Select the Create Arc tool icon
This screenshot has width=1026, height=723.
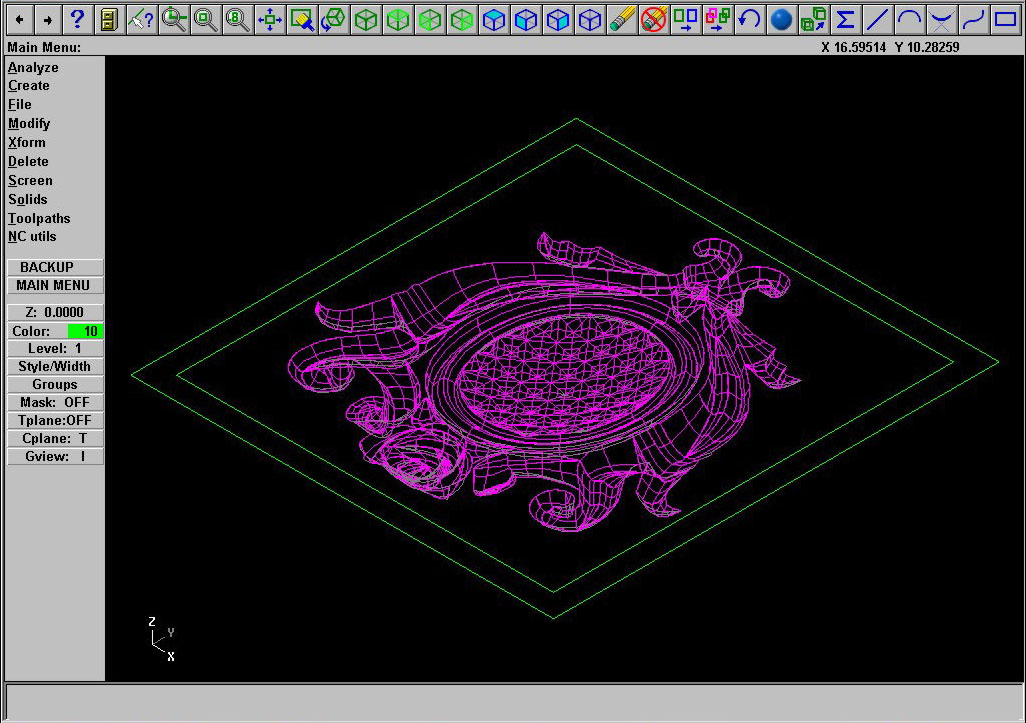coord(909,19)
